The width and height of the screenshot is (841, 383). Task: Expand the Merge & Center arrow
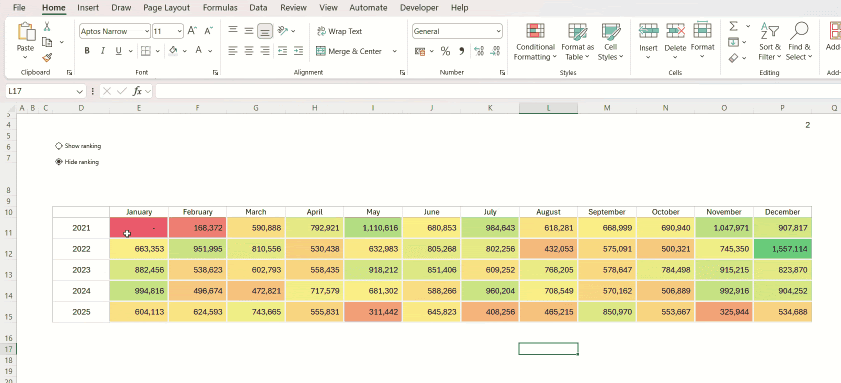395,51
